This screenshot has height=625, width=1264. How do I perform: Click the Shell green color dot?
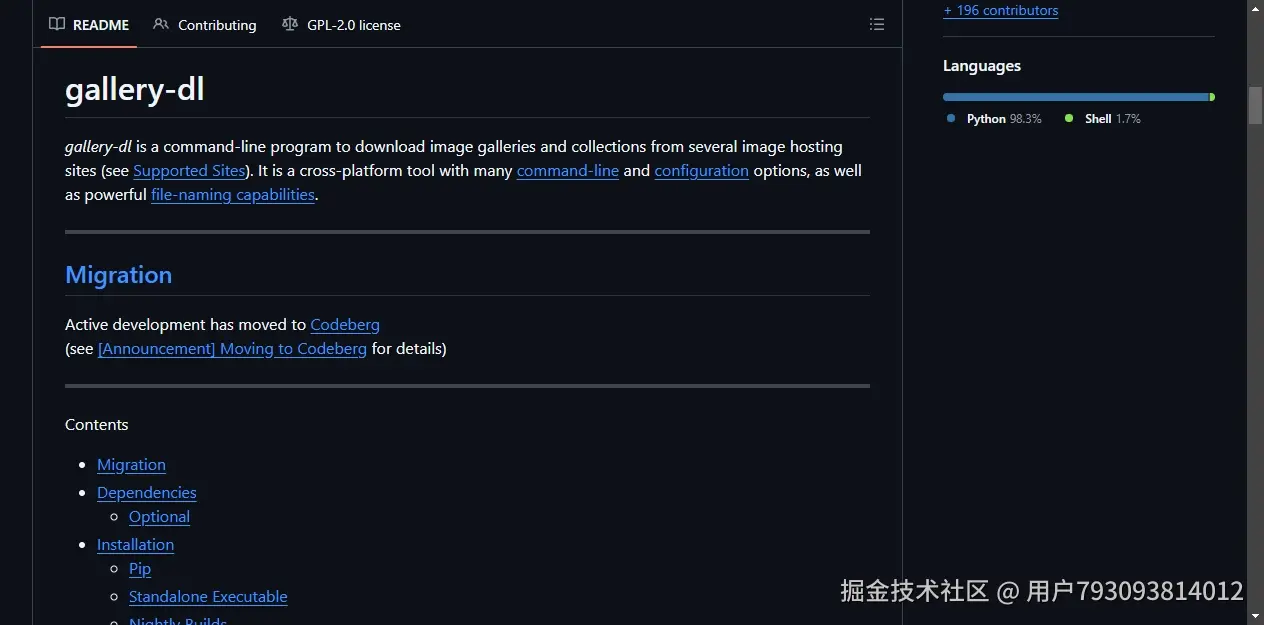click(x=1069, y=118)
